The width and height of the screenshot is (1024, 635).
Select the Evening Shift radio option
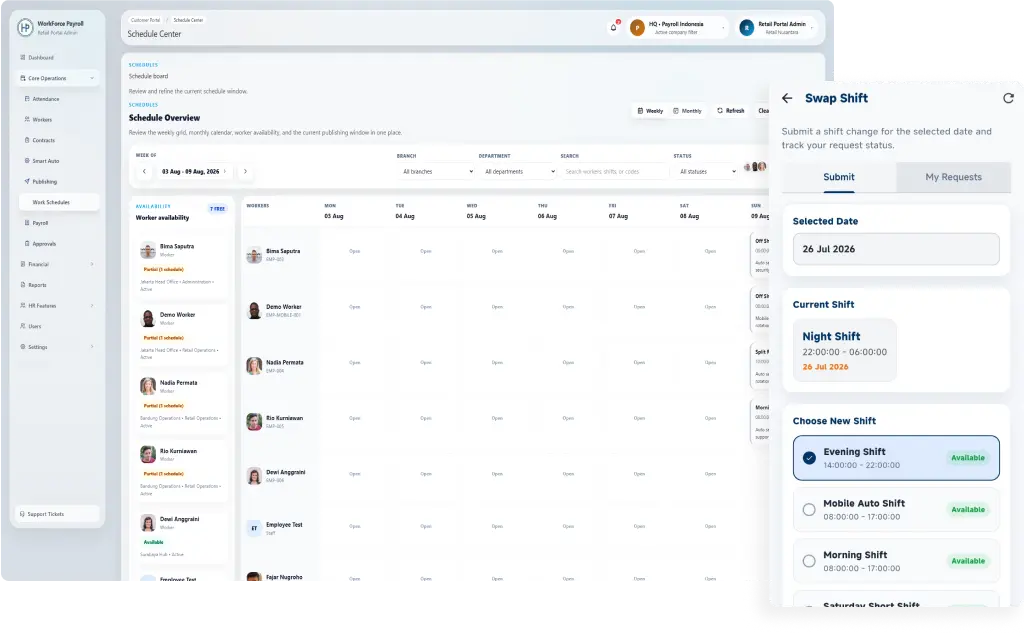click(x=809, y=458)
